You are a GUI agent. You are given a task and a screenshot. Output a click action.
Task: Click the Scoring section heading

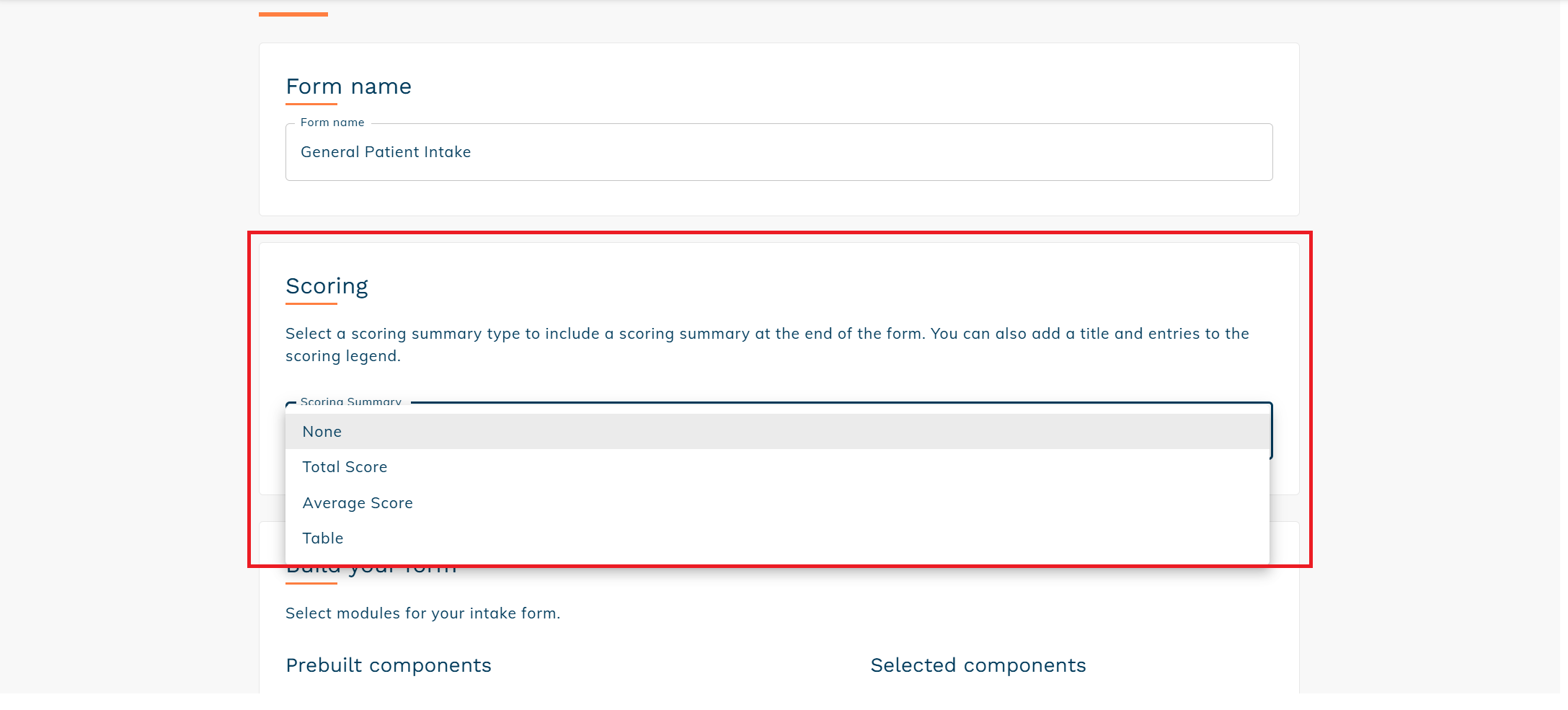point(327,286)
